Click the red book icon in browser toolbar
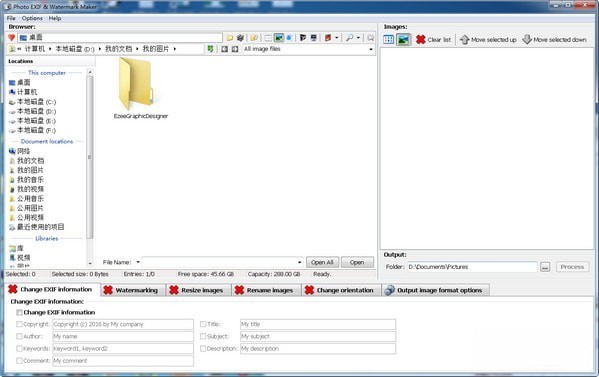Image resolution: width=599 pixels, height=377 pixels. click(328, 38)
